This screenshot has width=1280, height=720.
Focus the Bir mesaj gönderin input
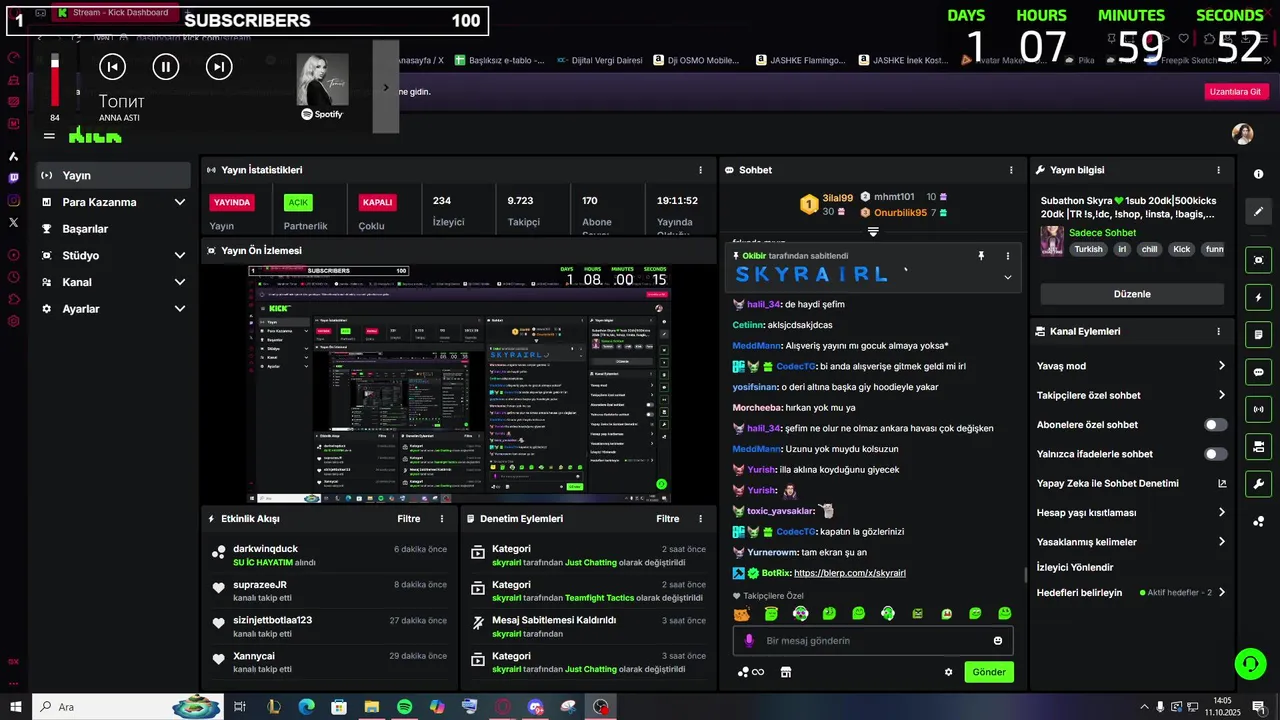(873, 641)
